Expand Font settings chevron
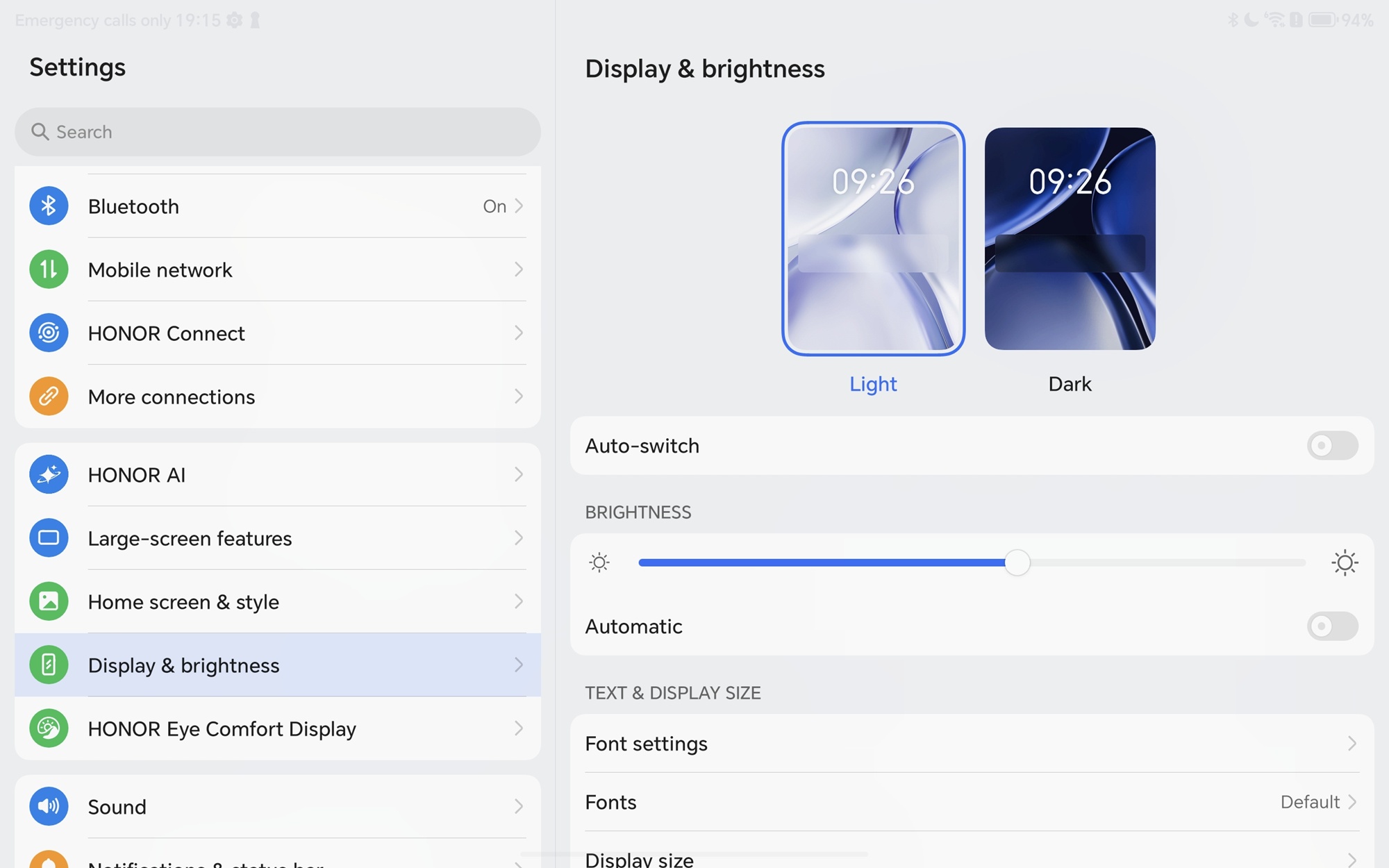1389x868 pixels. 1351,744
